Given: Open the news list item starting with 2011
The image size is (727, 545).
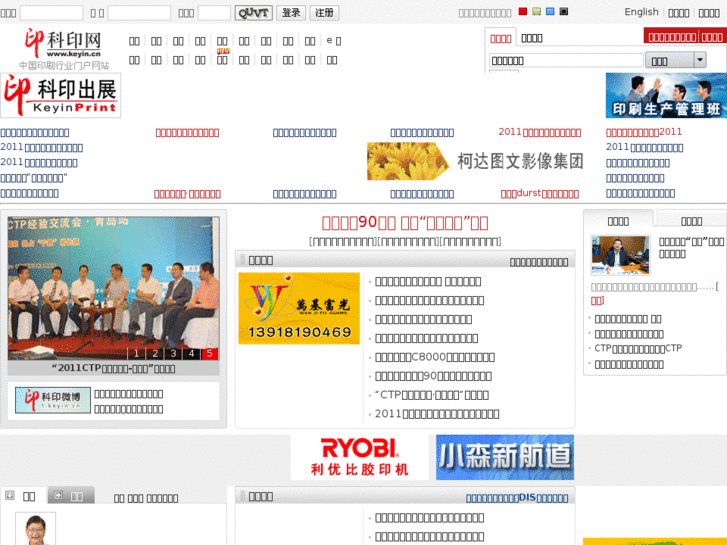Looking at the screenshot, I should click(437, 414).
